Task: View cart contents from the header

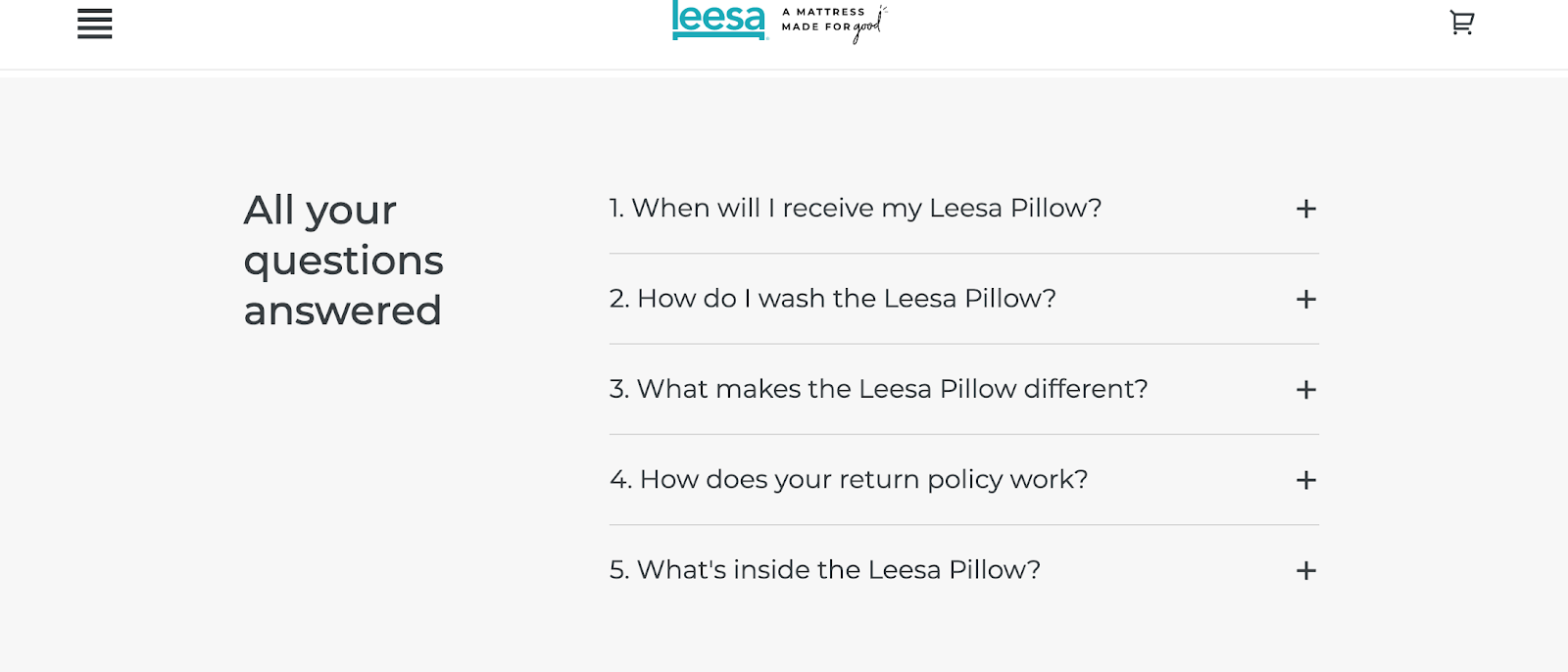Action: 1461,22
